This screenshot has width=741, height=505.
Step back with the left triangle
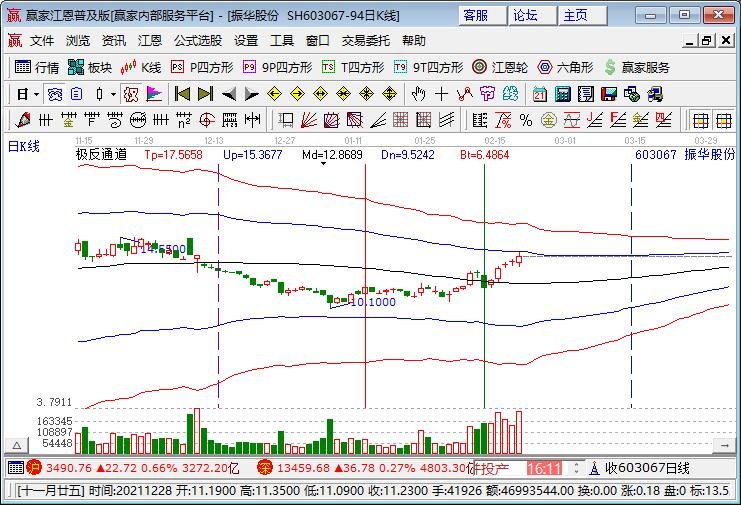tap(229, 94)
